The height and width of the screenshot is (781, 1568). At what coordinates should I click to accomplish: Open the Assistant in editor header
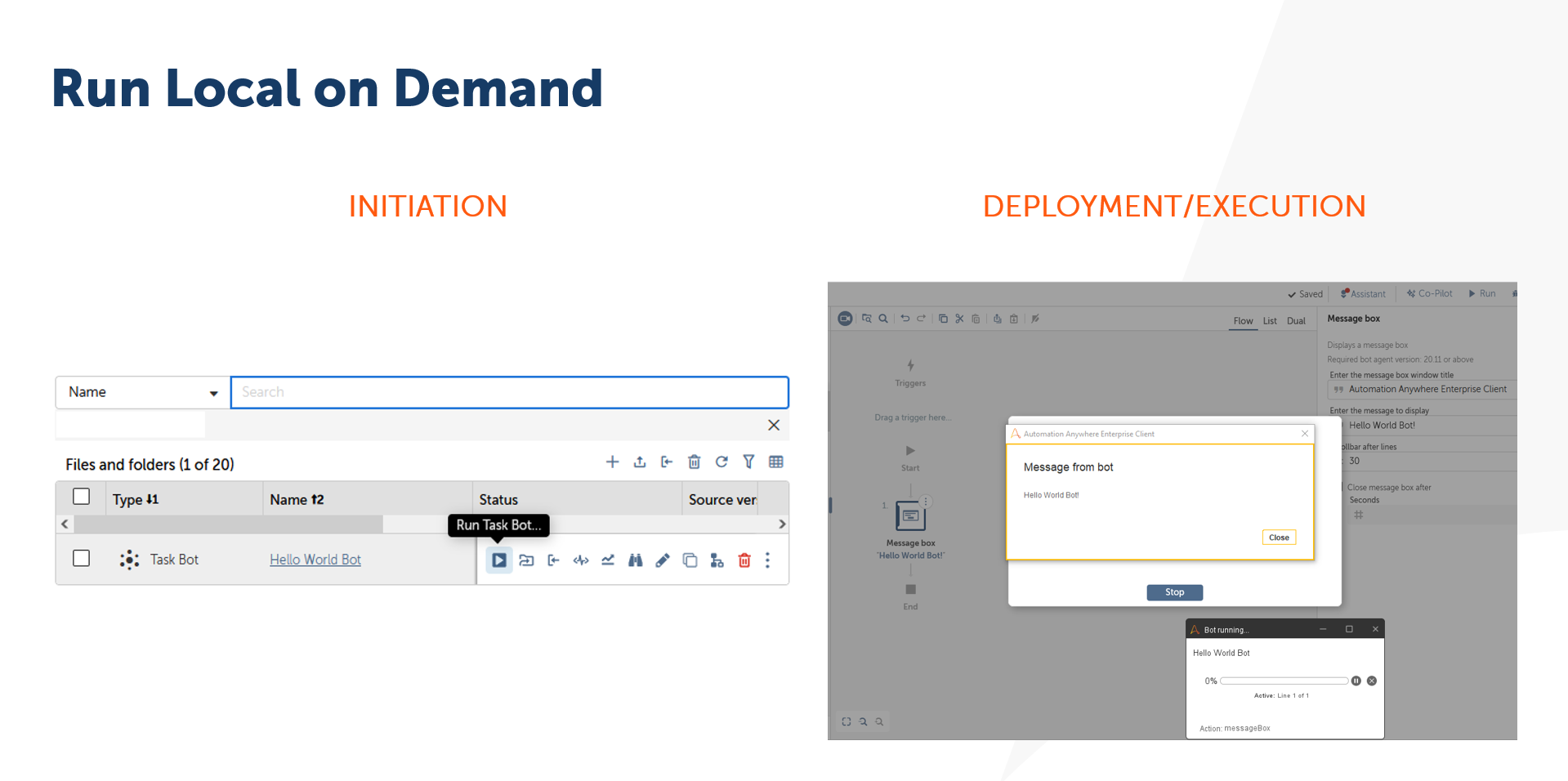[1363, 294]
